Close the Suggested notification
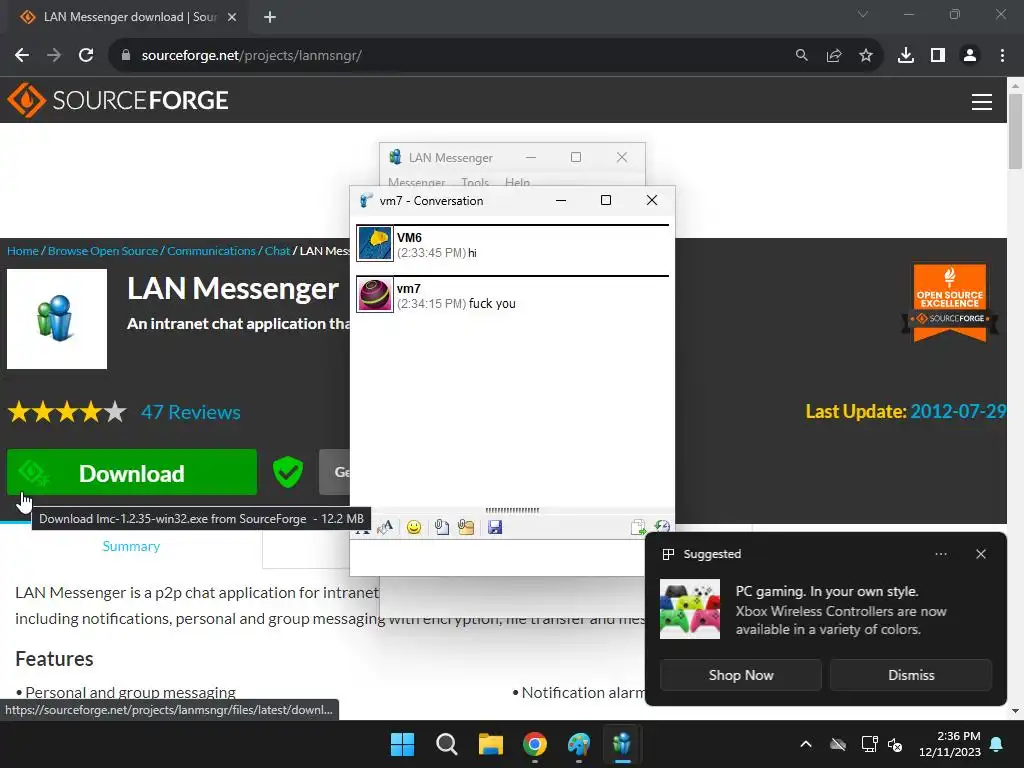The image size is (1024, 768). pyautogui.click(x=981, y=554)
